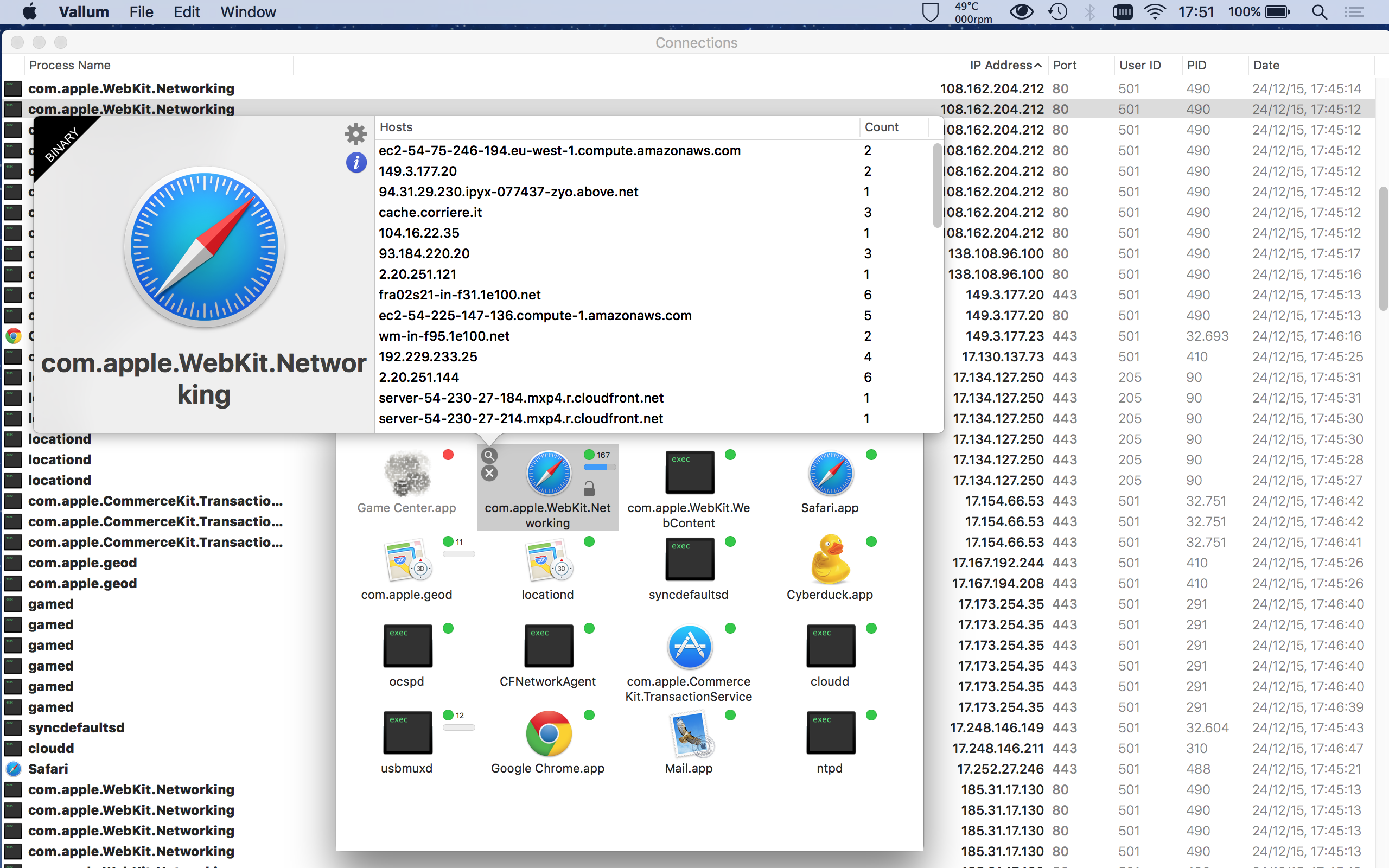The height and width of the screenshot is (868, 1389).
Task: Select the Mail.app icon
Action: 691,733
